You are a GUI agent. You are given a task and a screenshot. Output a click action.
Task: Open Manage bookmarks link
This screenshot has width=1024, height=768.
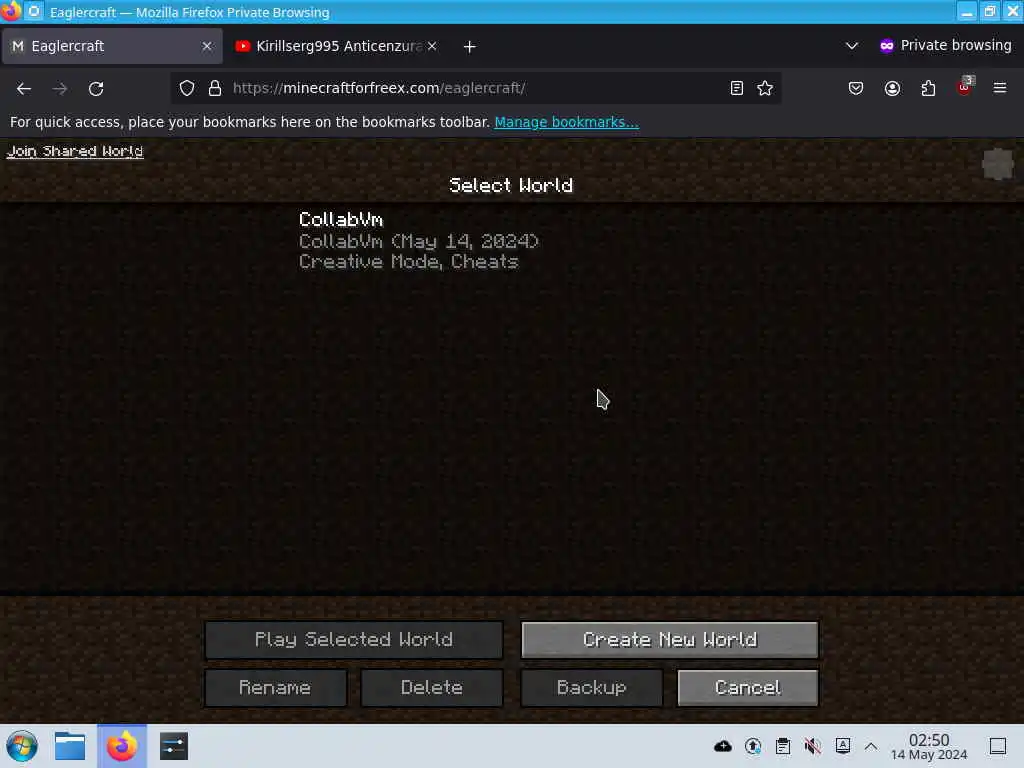566,122
